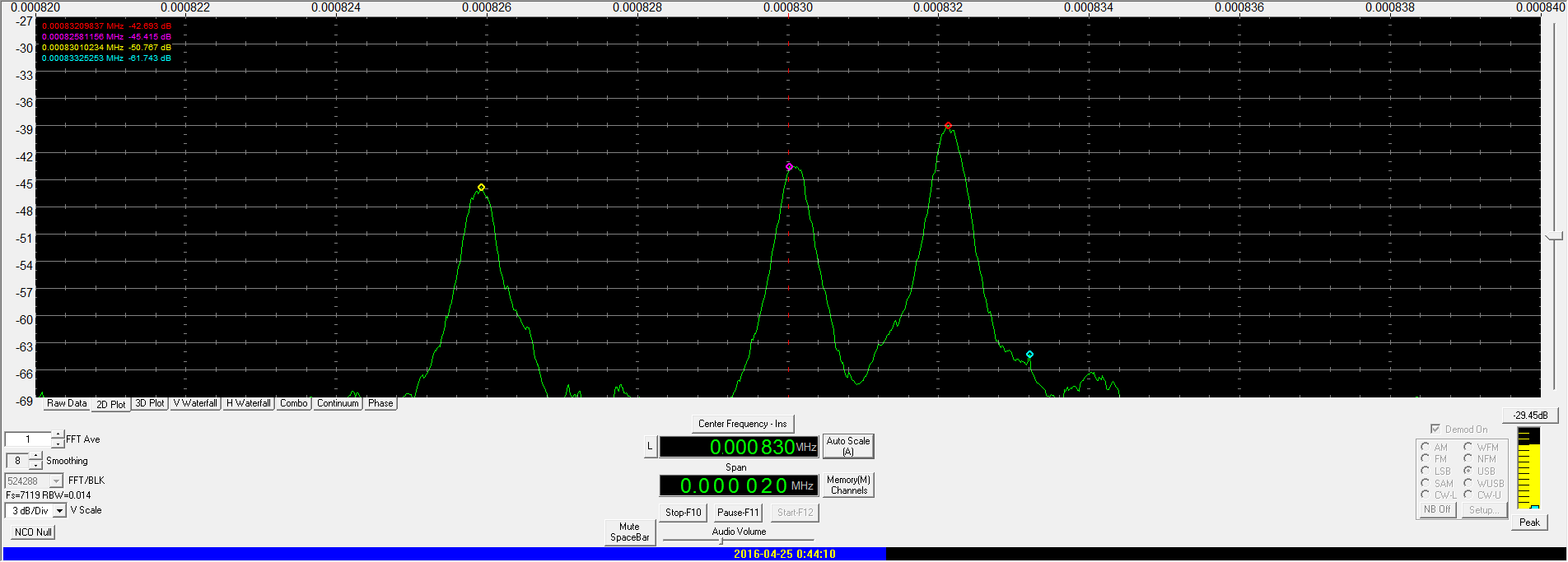Switch to the 3D Plot tab
Screen dimensions: 1568x562
click(150, 403)
